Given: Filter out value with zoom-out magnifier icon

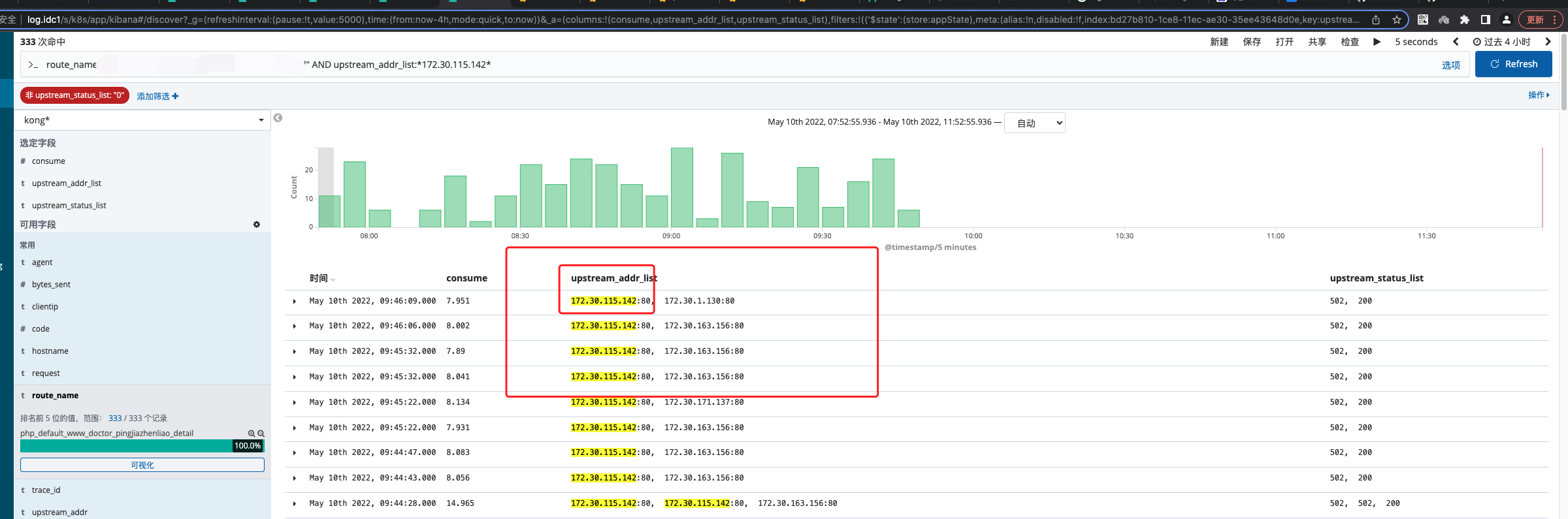Looking at the screenshot, I should [x=261, y=433].
